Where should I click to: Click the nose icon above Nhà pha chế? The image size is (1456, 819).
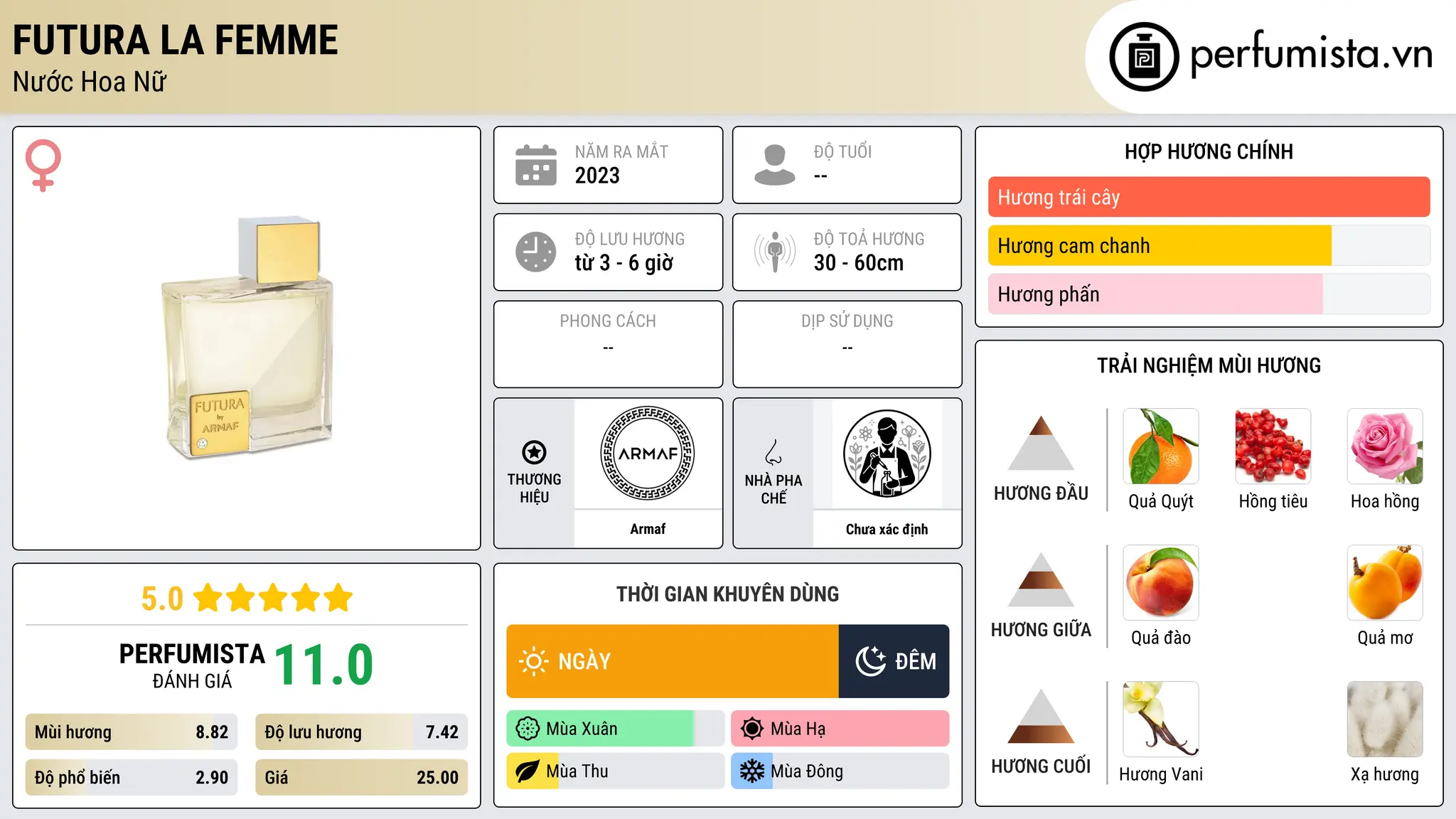click(x=773, y=452)
